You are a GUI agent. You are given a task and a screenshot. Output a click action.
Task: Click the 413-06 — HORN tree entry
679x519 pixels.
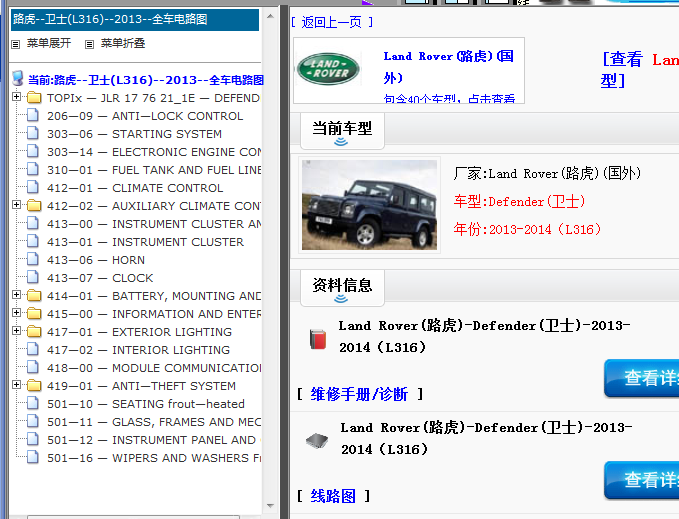pyautogui.click(x=96, y=260)
